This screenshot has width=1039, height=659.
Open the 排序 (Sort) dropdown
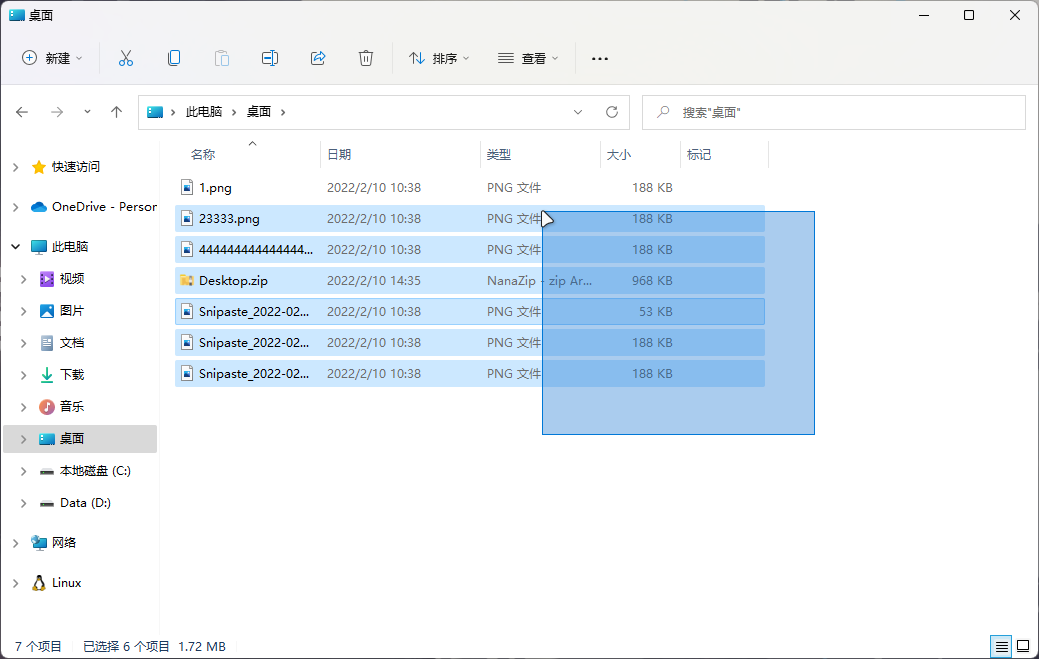[x=439, y=58]
